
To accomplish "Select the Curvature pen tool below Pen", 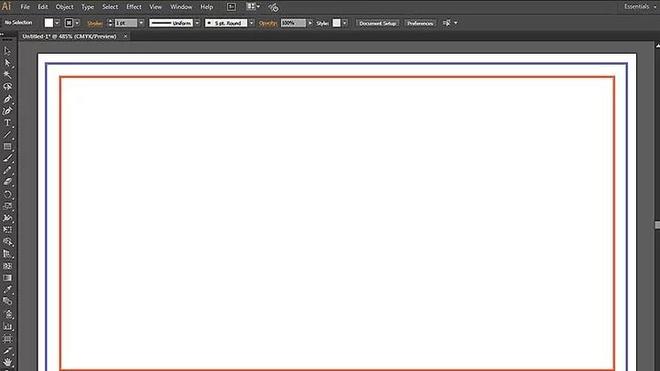I will point(7,111).
